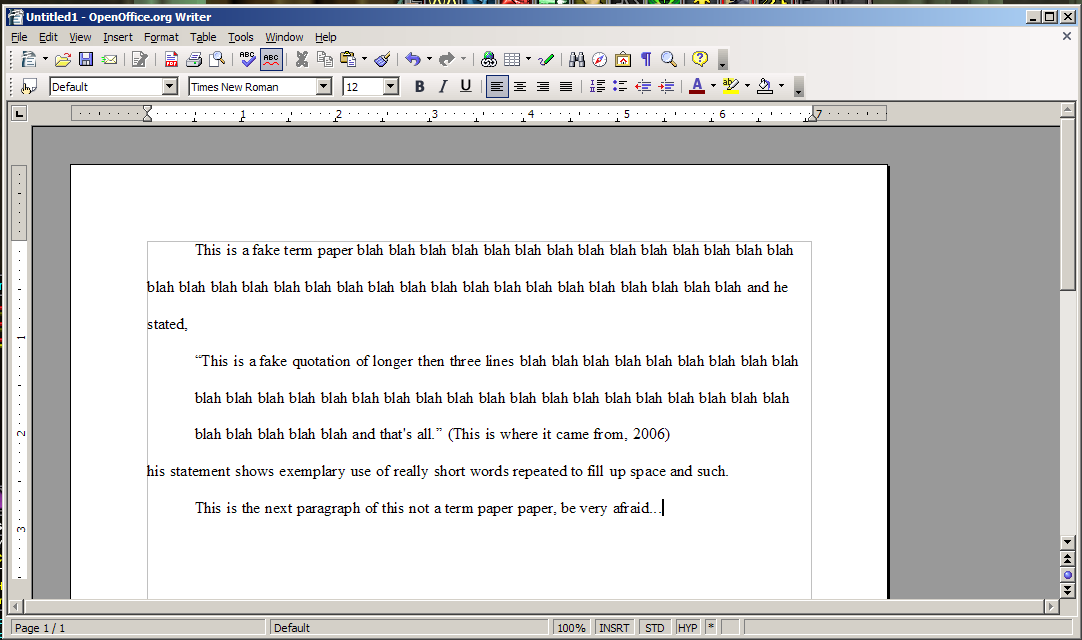Image resolution: width=1082 pixels, height=640 pixels.
Task: Align the paragraph left
Action: 497,87
